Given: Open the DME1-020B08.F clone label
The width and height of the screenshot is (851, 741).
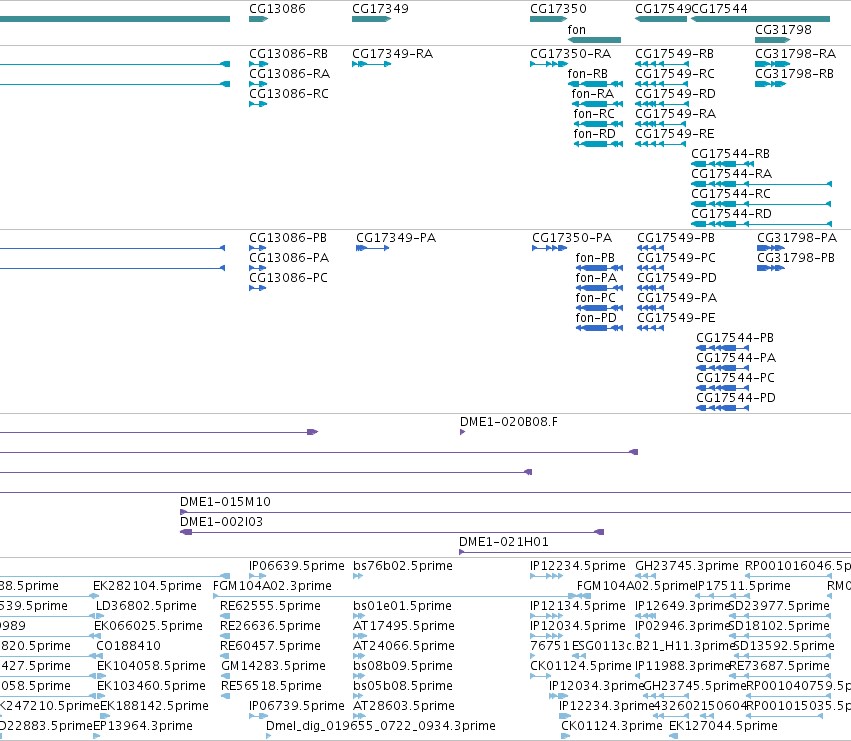Looking at the screenshot, I should pos(509,422).
